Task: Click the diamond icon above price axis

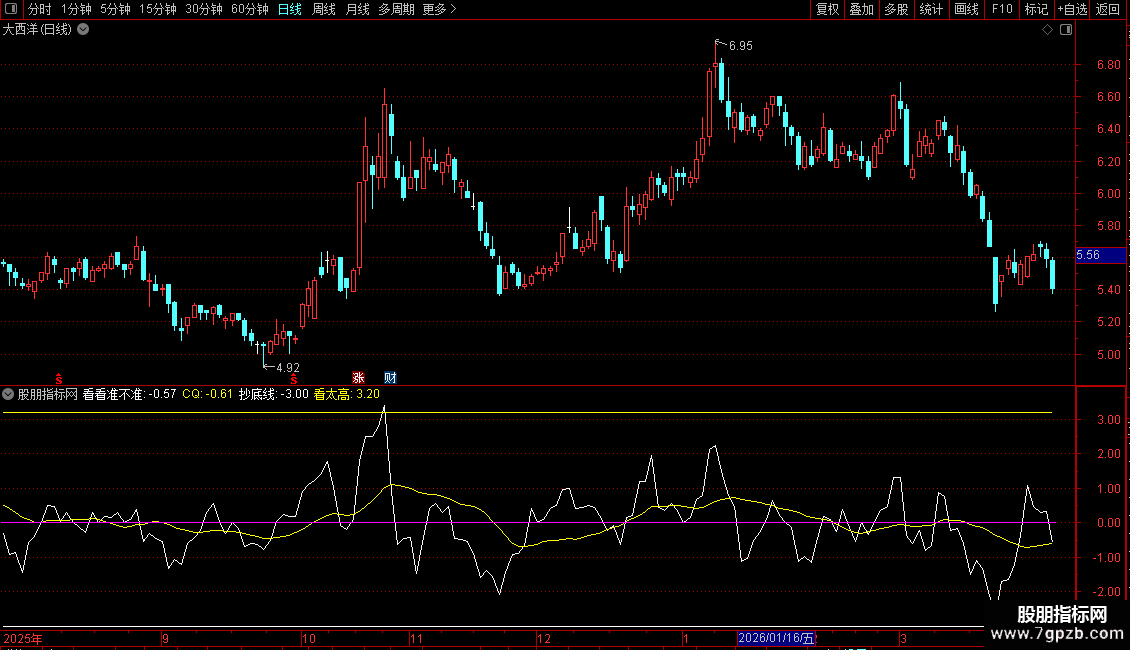Action: pos(1048,30)
